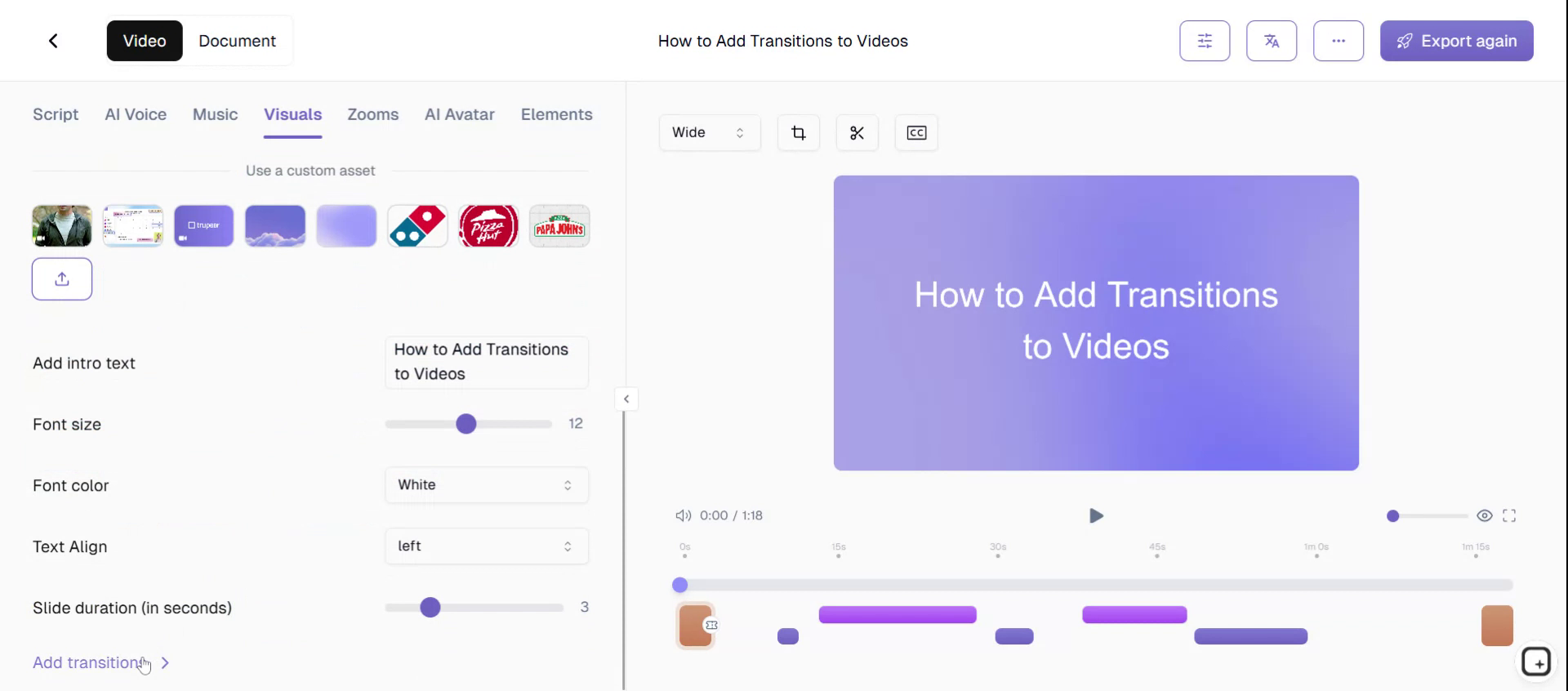The height and width of the screenshot is (691, 1568).
Task: Open the adjustment sliders settings icon
Action: click(1204, 41)
